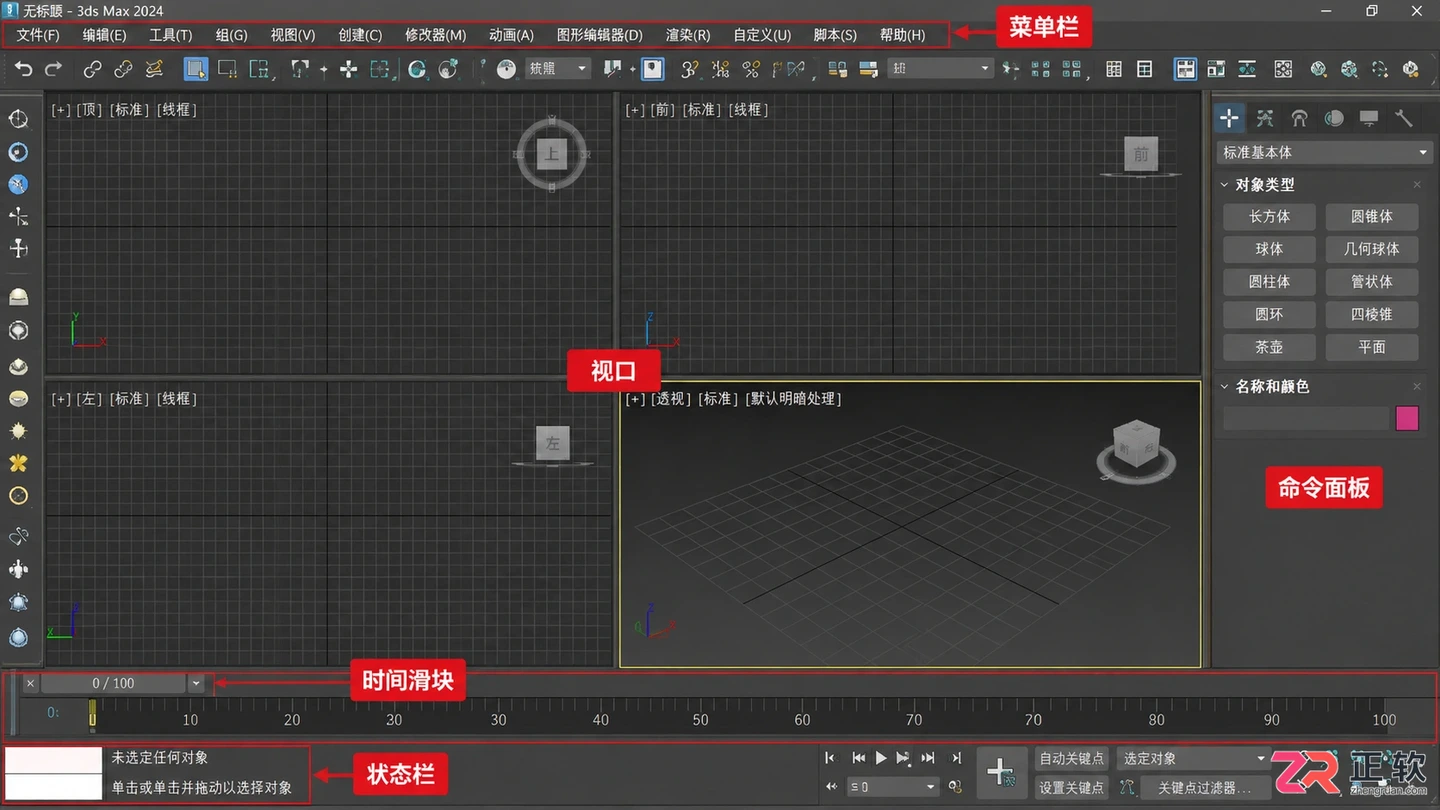1440x810 pixels.
Task: Open the Utilities wrench icon
Action: coord(1403,118)
